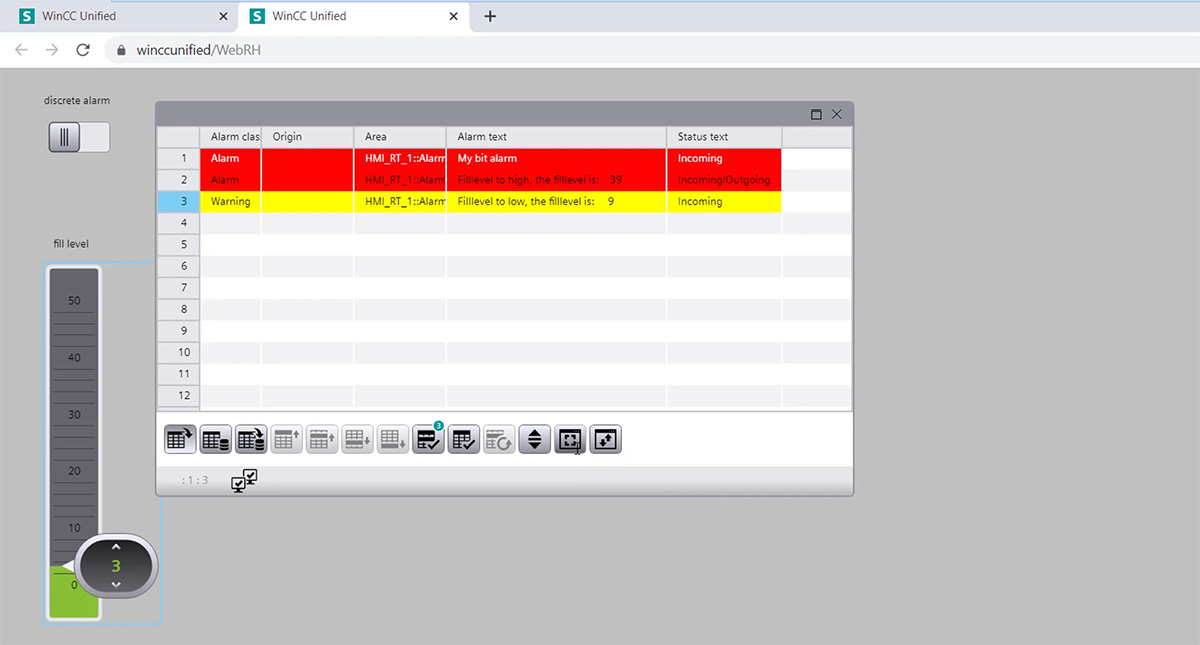The image size is (1200, 645).
Task: Click the connection status monitors icon
Action: (x=244, y=480)
